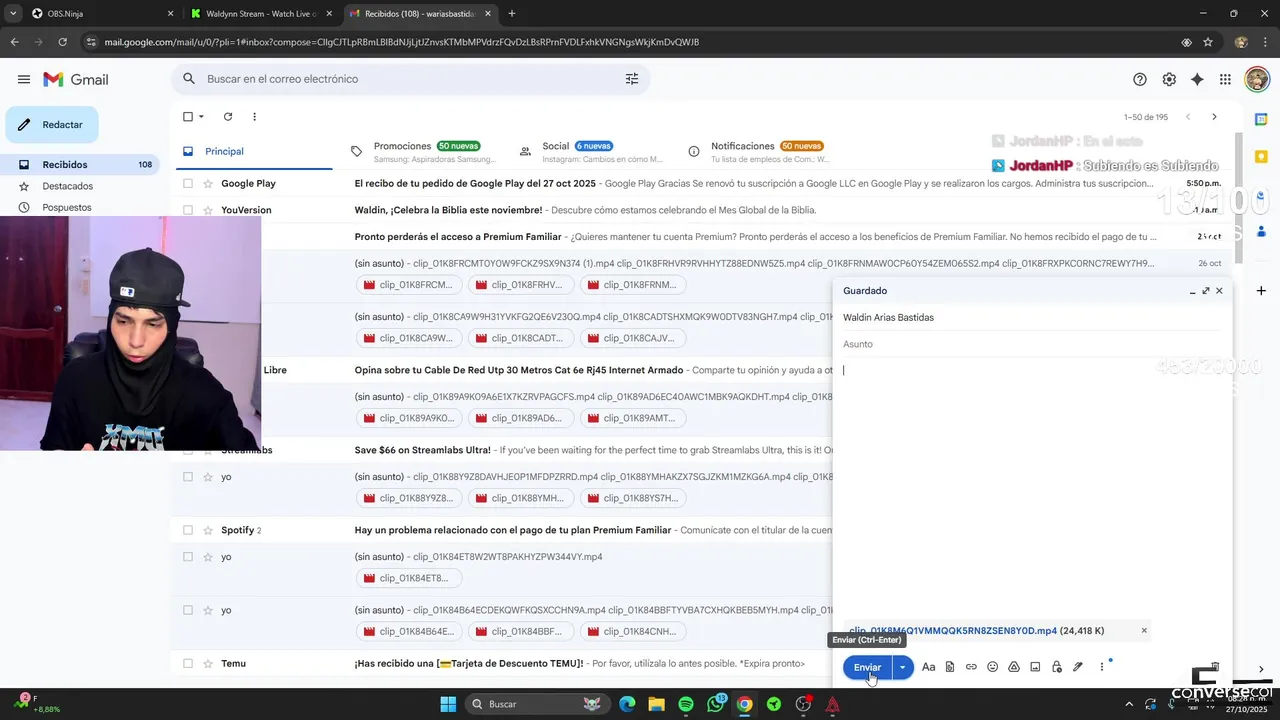The image size is (1280, 720).
Task: Check the Temu email checkbox
Action: (187, 664)
